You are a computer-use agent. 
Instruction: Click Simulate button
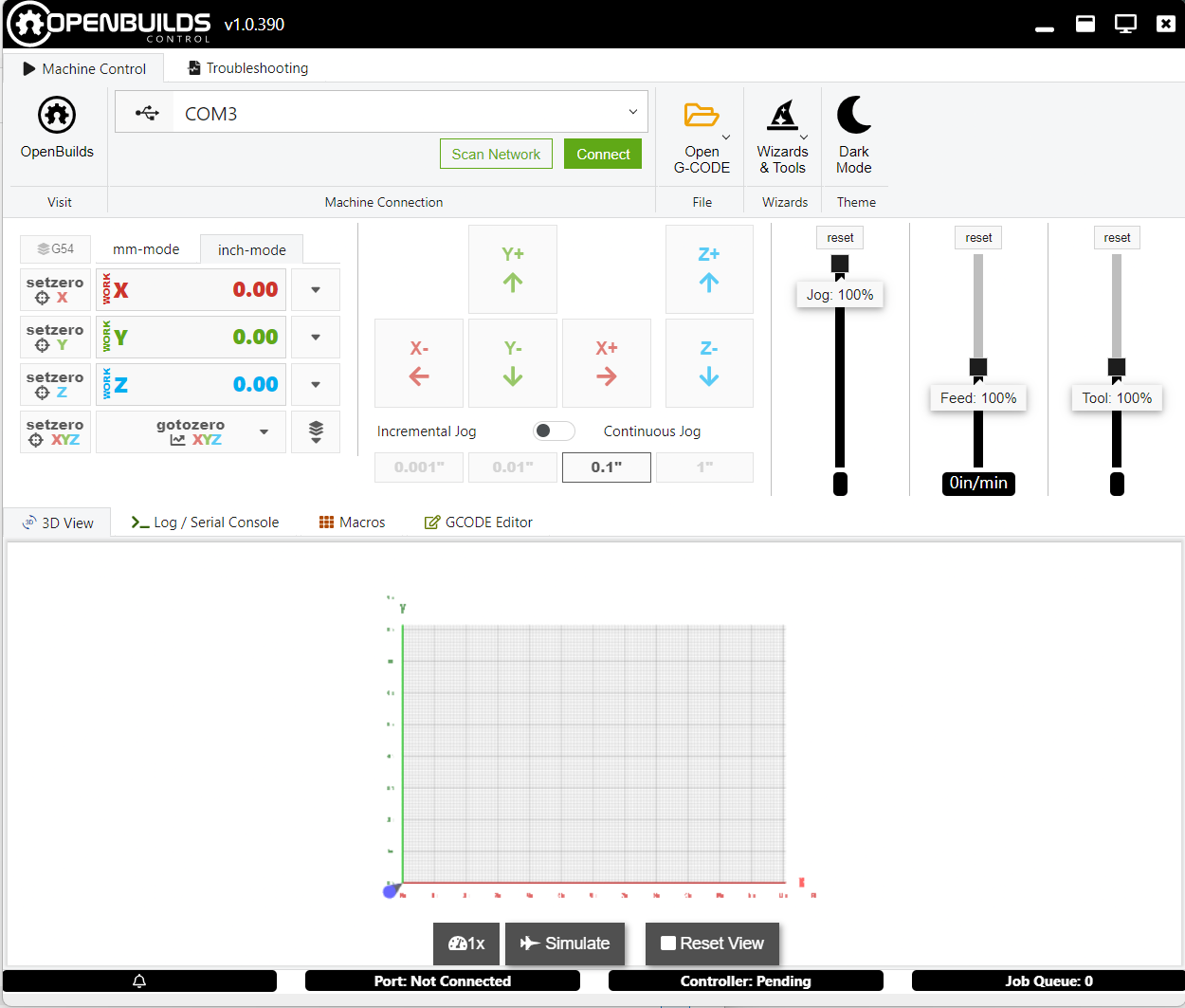pyautogui.click(x=565, y=944)
